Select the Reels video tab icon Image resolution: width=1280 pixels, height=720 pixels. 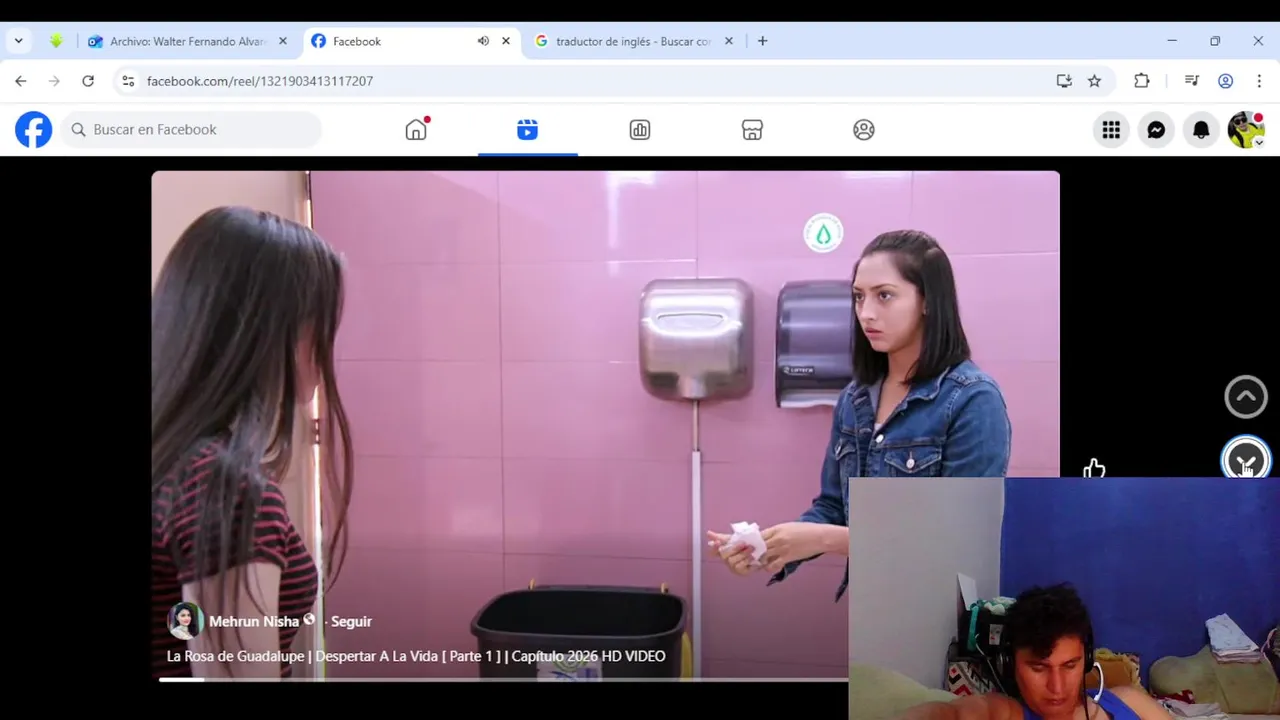527,130
